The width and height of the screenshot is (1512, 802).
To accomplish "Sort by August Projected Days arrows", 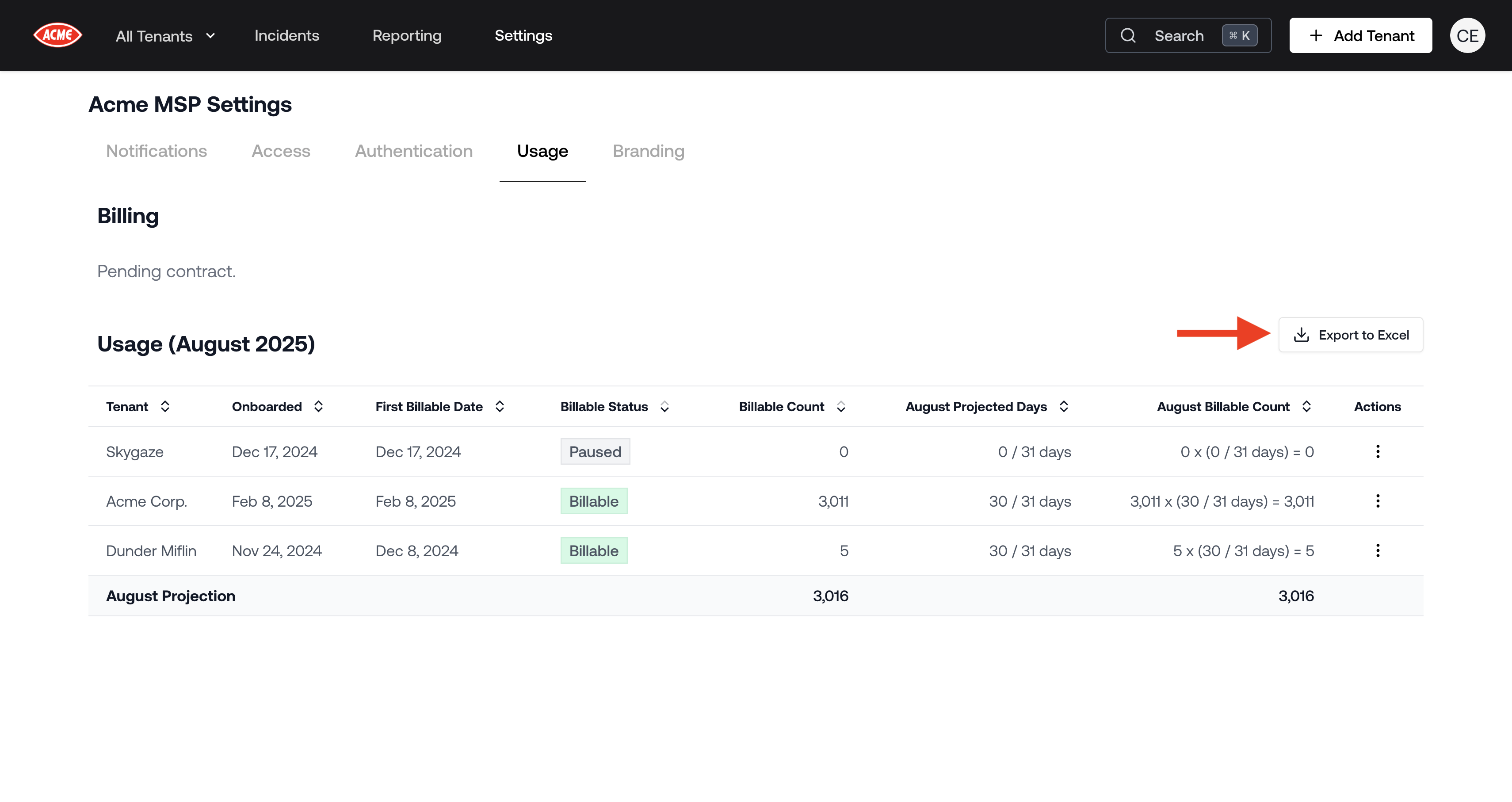I will point(1064,406).
